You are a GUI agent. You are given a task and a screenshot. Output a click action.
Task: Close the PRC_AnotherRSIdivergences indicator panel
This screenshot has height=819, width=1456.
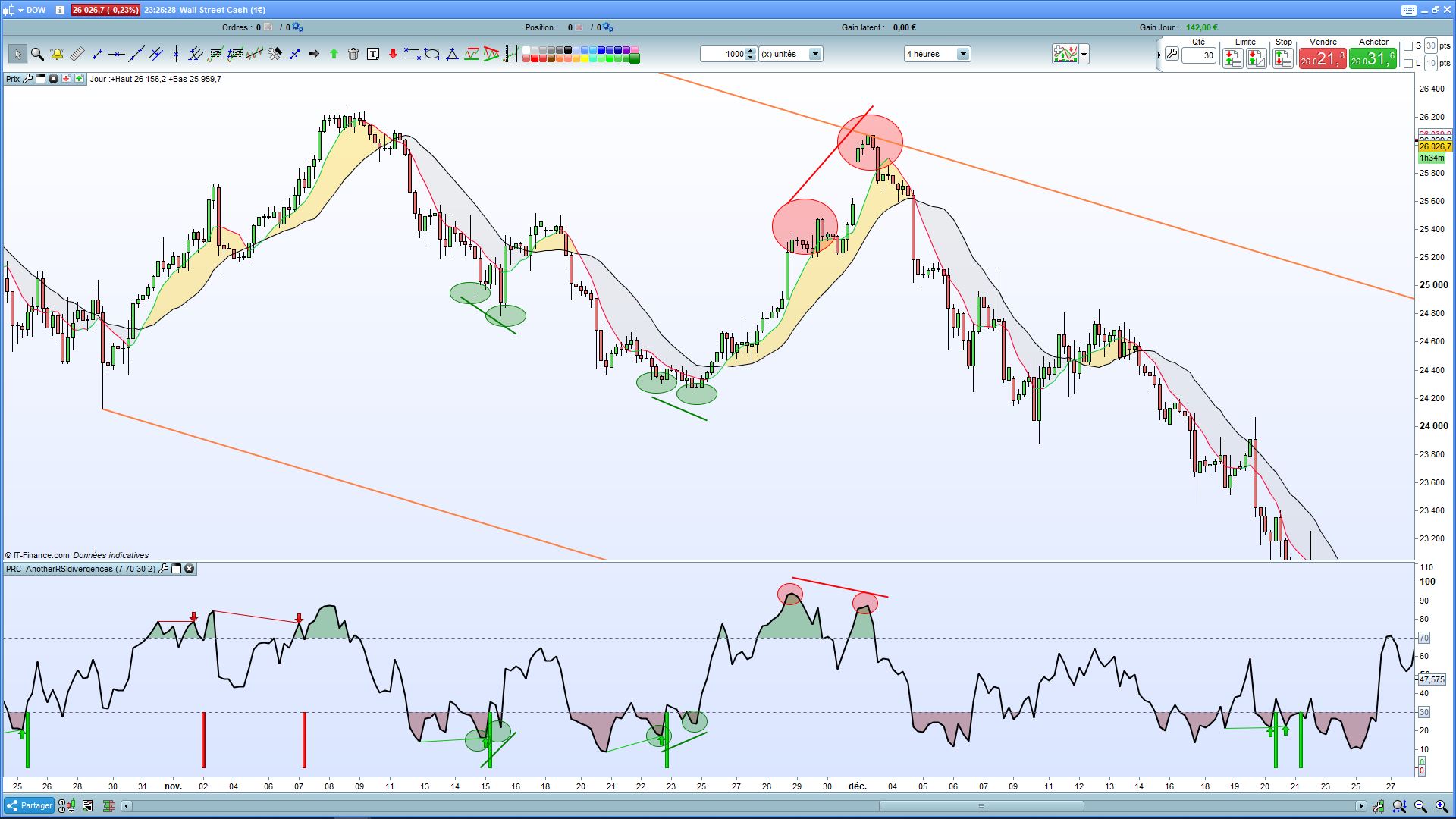[190, 569]
